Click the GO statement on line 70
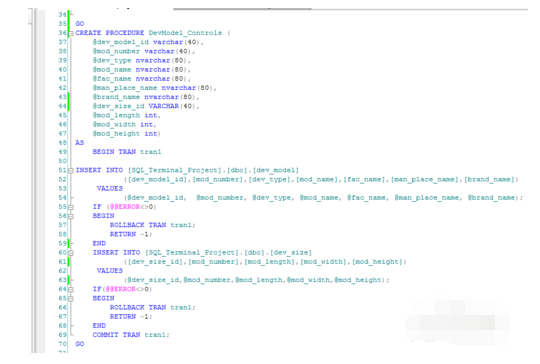Image resolution: width=540 pixels, height=364 pixels. click(80, 344)
